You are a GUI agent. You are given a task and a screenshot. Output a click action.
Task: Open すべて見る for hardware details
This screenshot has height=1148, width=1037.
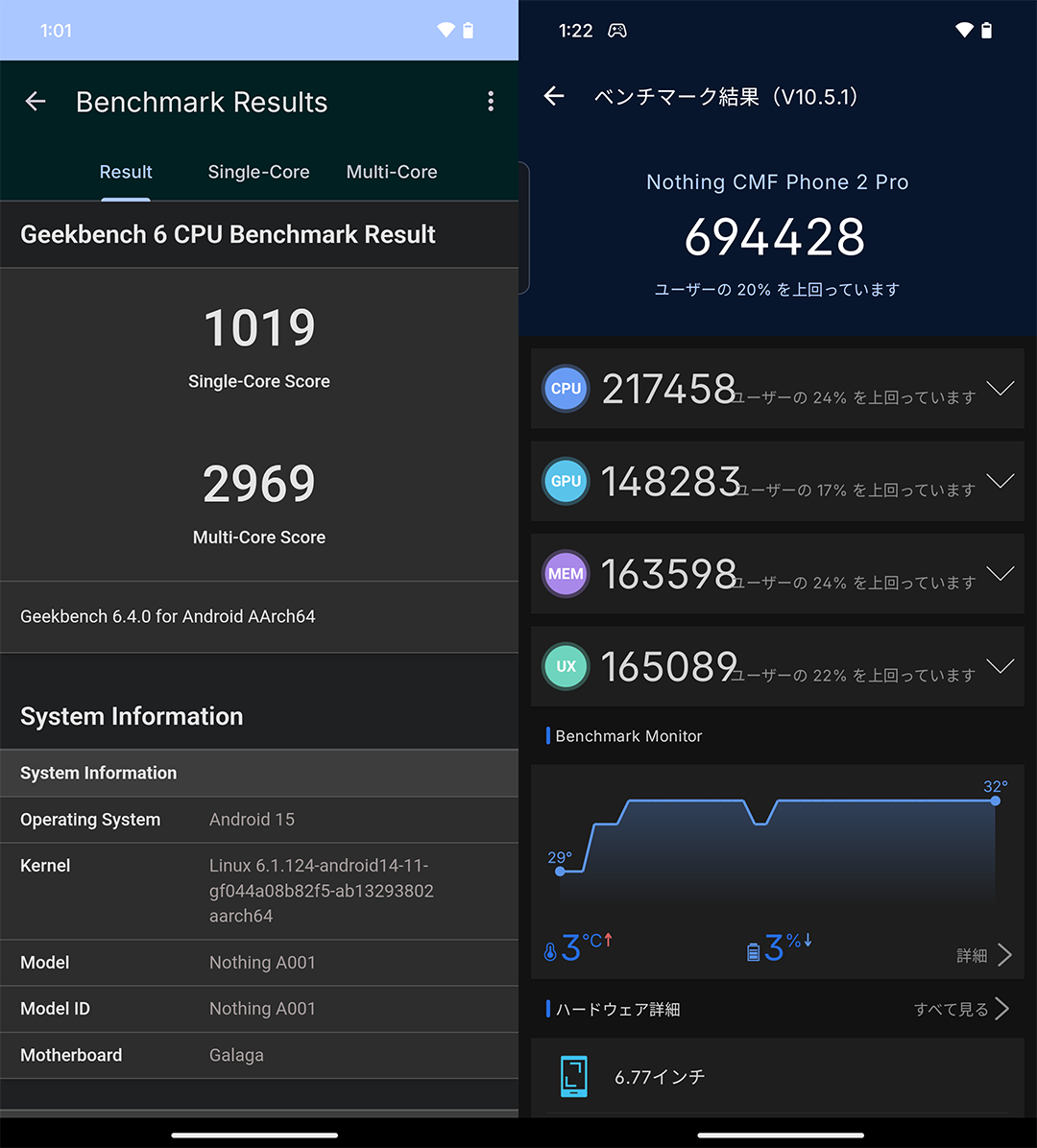[953, 1009]
